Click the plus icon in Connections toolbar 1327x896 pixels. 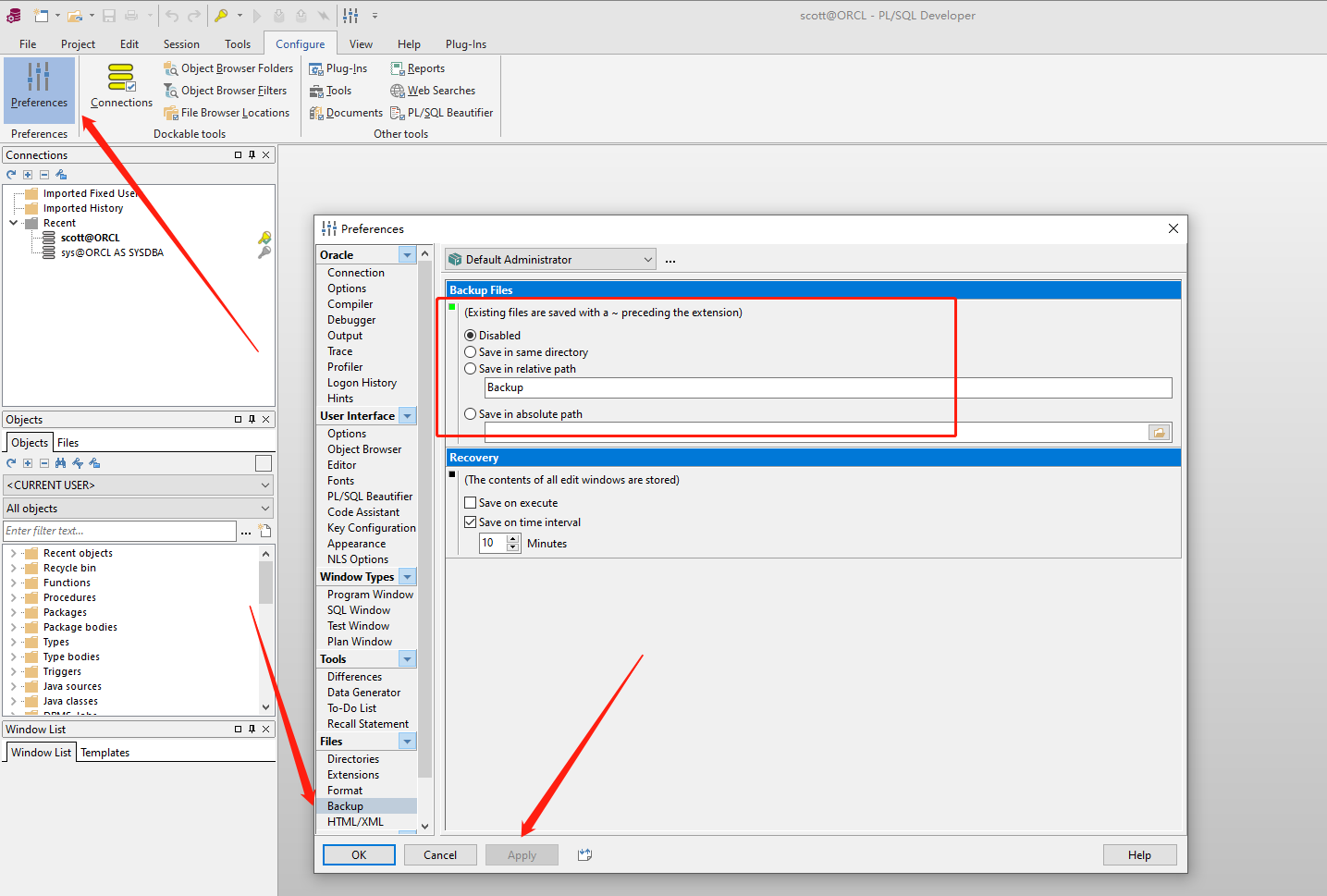pyautogui.click(x=28, y=175)
